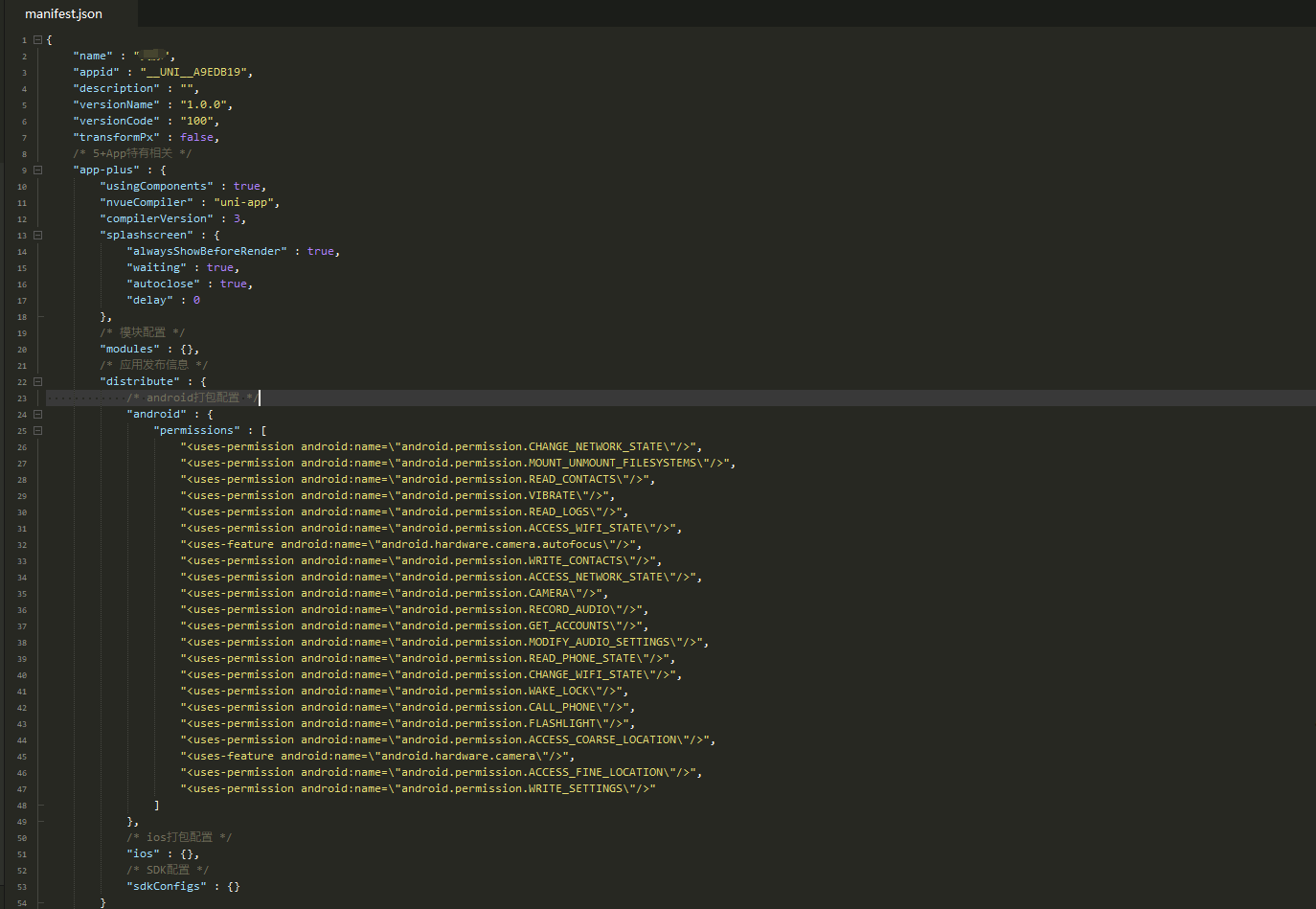Click the "compilerVersion" key
Viewport: 1316px width, 909px height.
coord(156,218)
